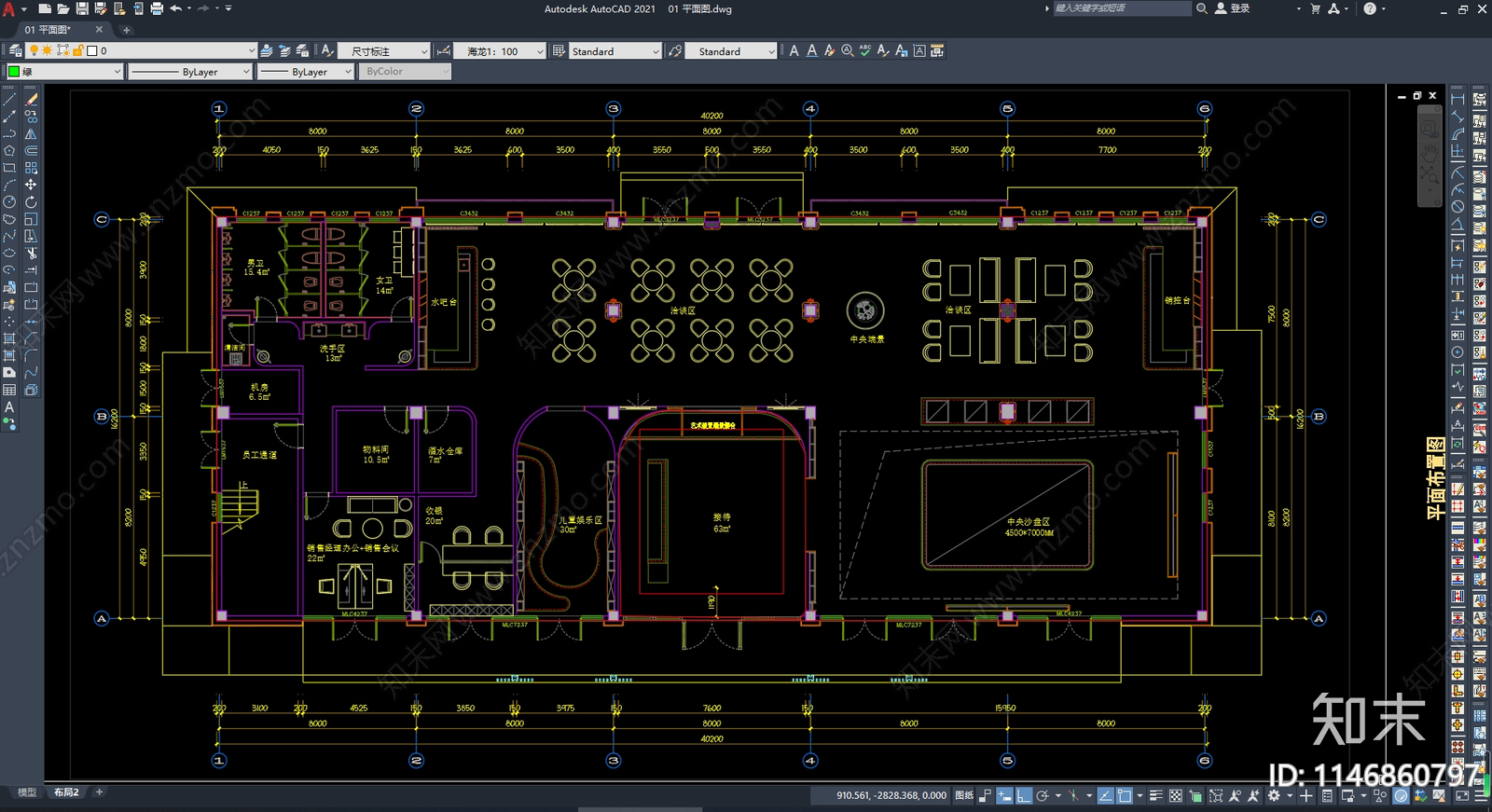Image resolution: width=1492 pixels, height=812 pixels.
Task: Switch to the 模型 model tab
Action: pyautogui.click(x=27, y=792)
